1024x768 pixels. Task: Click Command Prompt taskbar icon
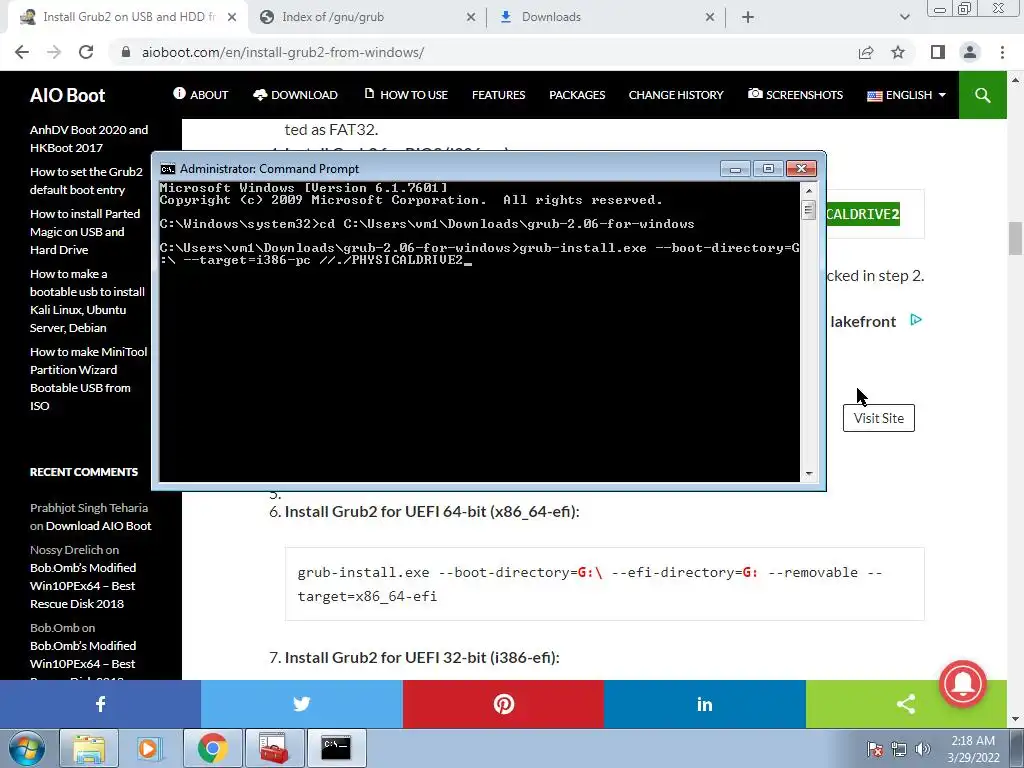(x=336, y=748)
